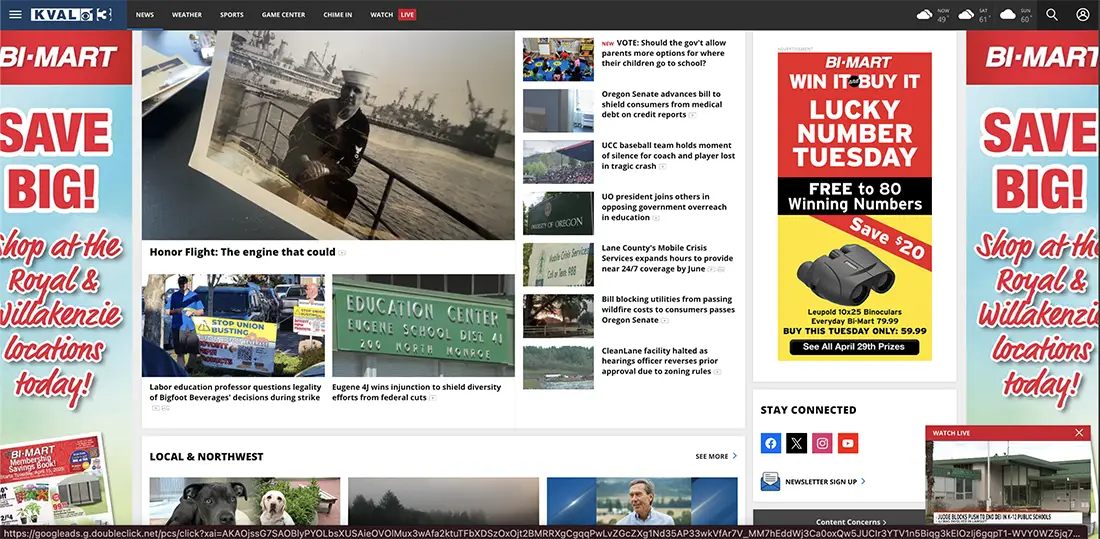Click the sunset trees wildfire story thumbnail
Screen dimensions: 1100x539
(558, 316)
